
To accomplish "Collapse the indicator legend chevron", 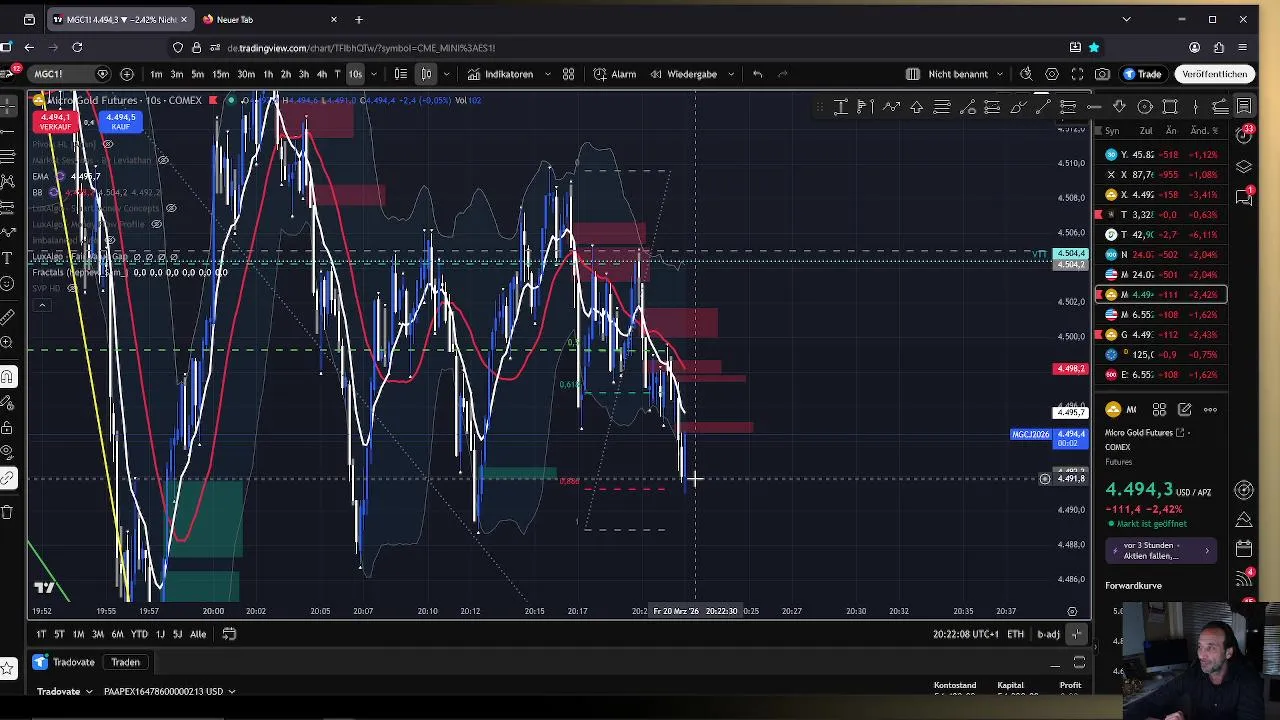I will 42,304.
